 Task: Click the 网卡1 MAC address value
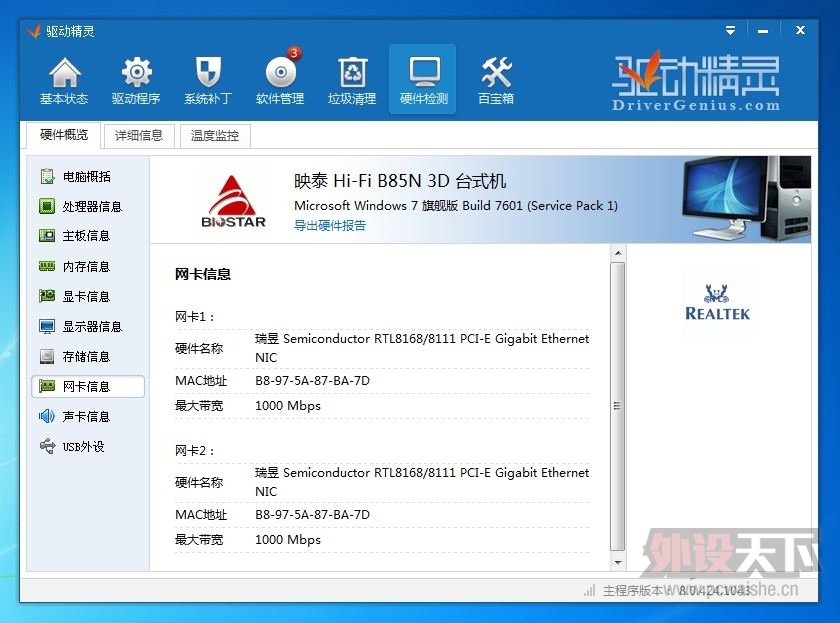pyautogui.click(x=312, y=381)
